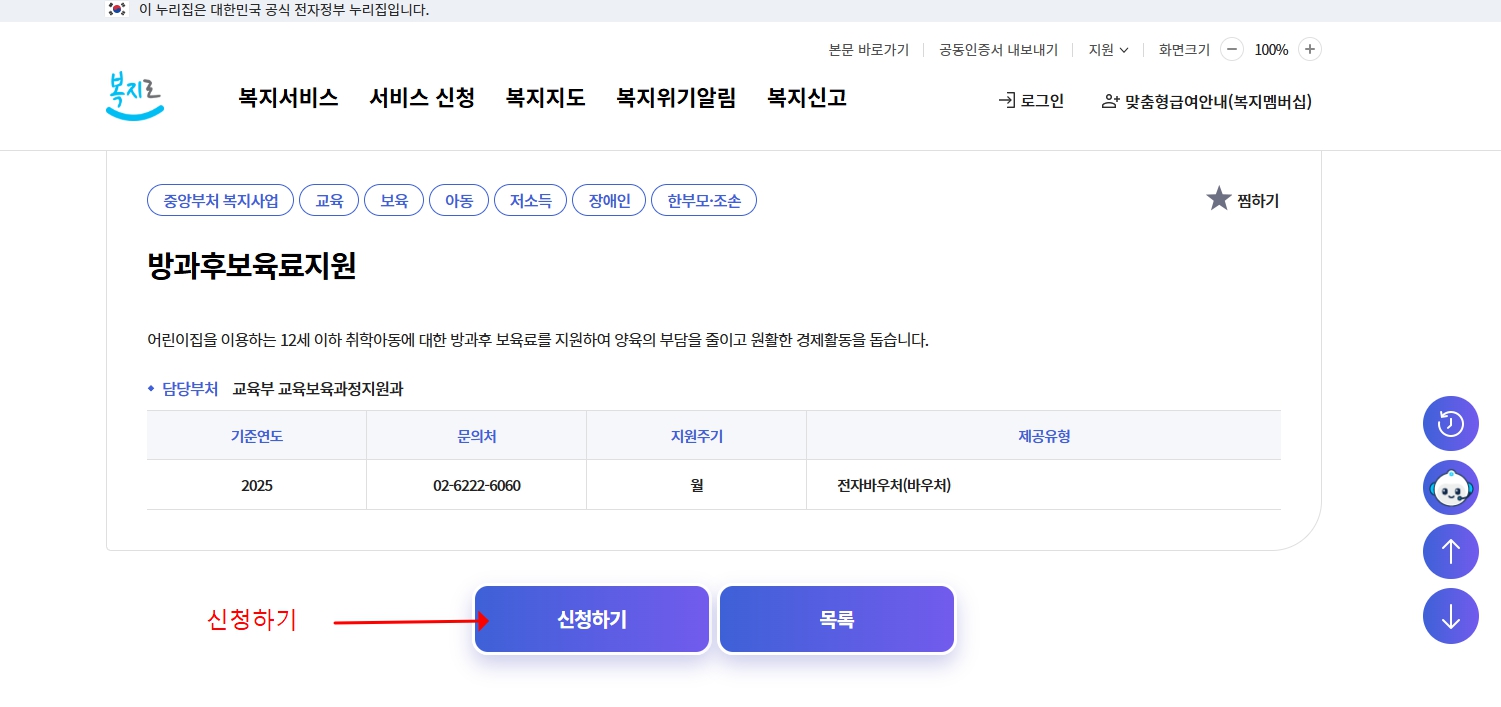This screenshot has height=707, width=1501.
Task: Shrink text with the 화면크기 minus icon
Action: point(1231,48)
